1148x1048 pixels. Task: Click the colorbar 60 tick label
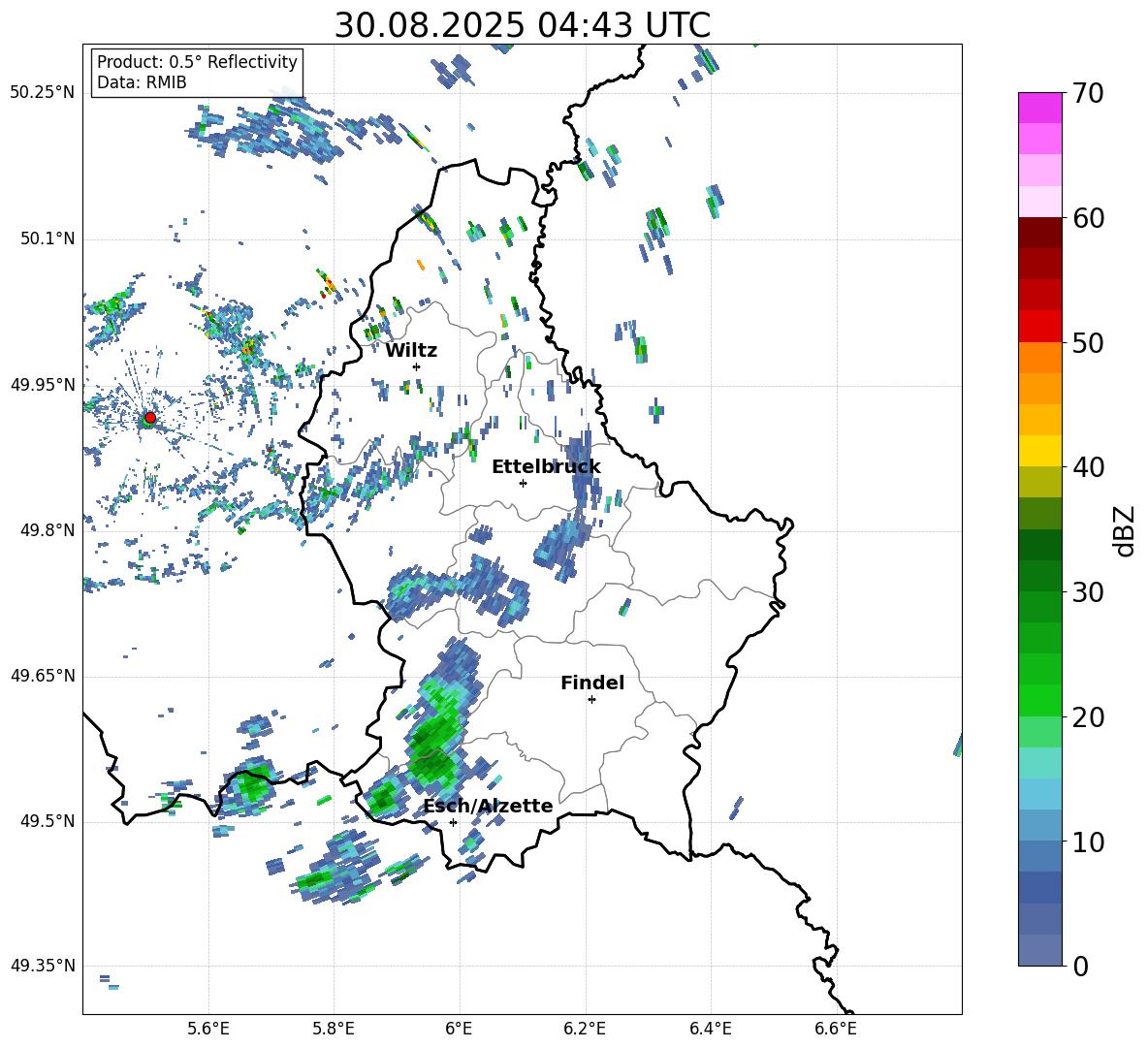pyautogui.click(x=1088, y=218)
